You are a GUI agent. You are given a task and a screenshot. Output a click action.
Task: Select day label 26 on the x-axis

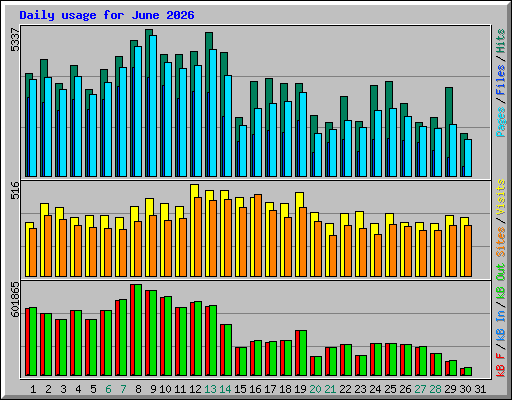(405, 389)
